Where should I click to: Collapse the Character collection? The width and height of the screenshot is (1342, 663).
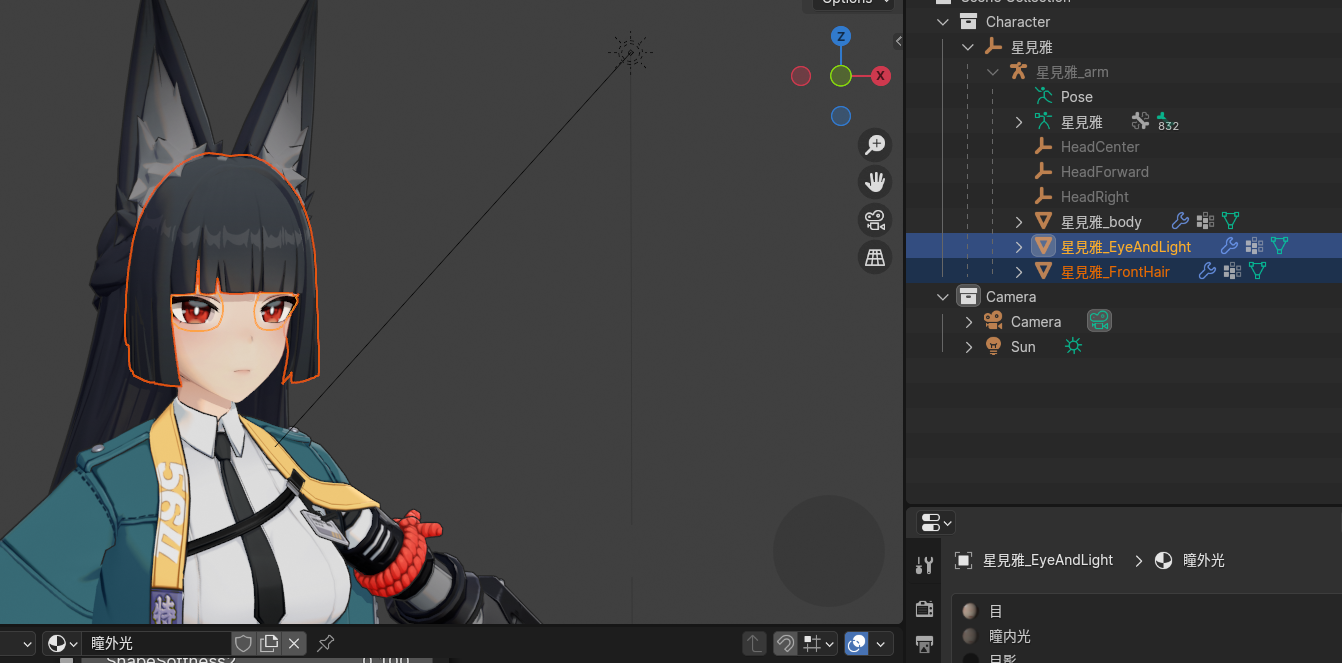(943, 22)
